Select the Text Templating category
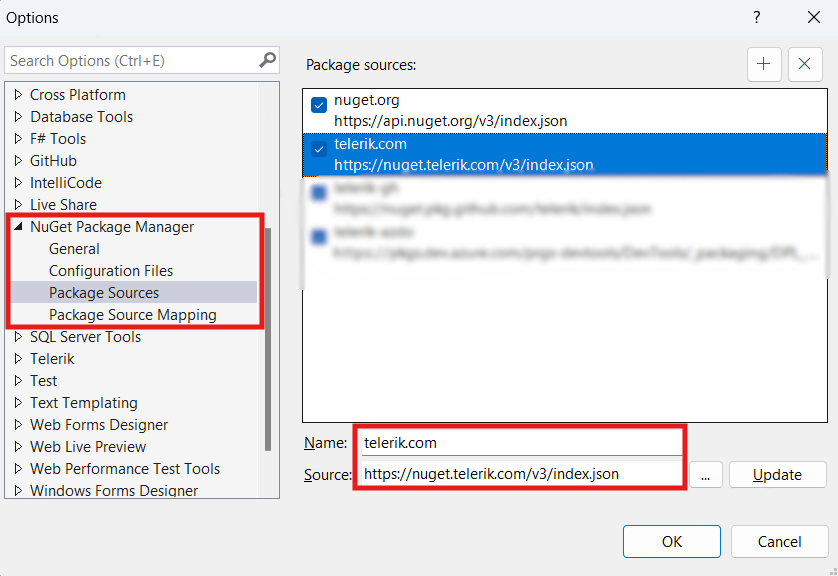The width and height of the screenshot is (838, 576). coord(84,402)
